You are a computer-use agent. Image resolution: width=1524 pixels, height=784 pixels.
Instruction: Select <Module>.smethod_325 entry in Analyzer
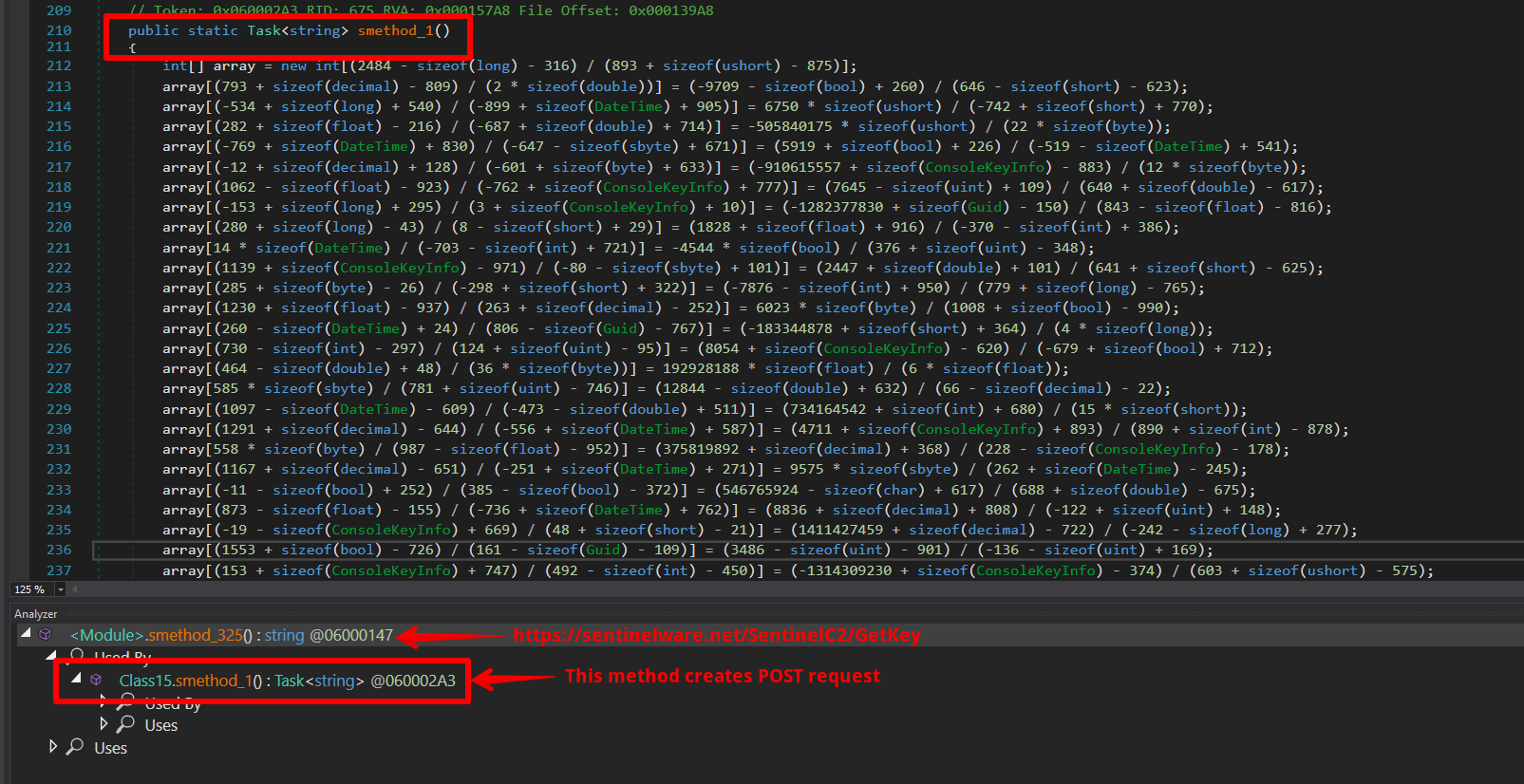click(231, 635)
